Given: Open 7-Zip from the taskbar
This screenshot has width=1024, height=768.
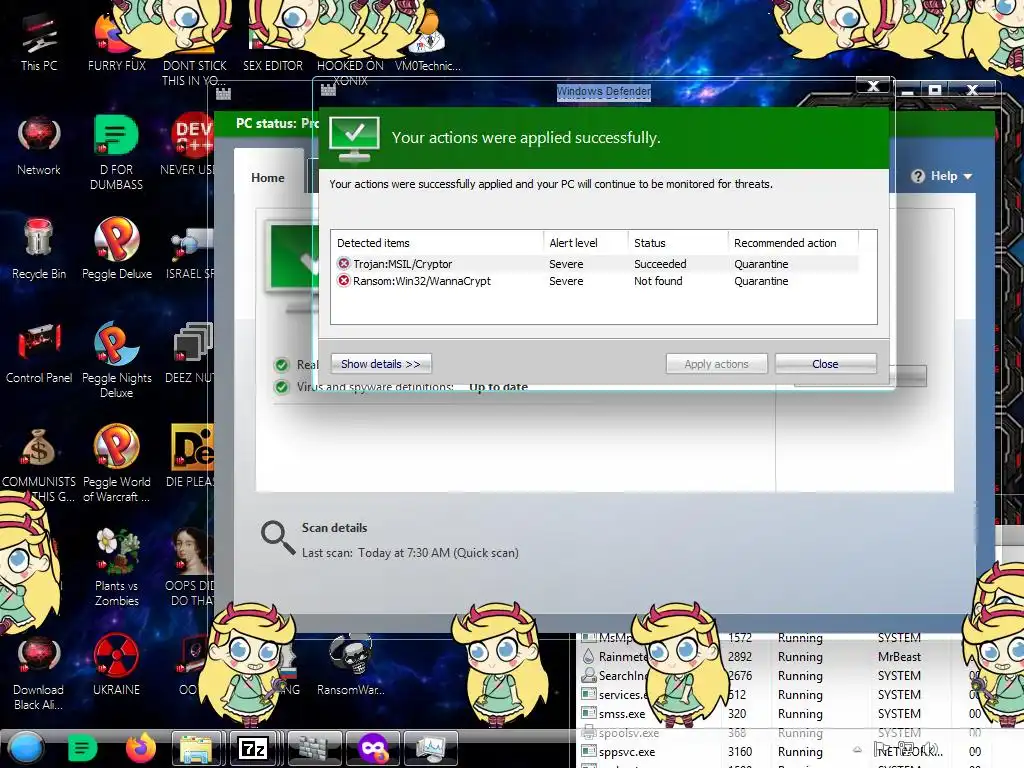Looking at the screenshot, I should coord(254,748).
